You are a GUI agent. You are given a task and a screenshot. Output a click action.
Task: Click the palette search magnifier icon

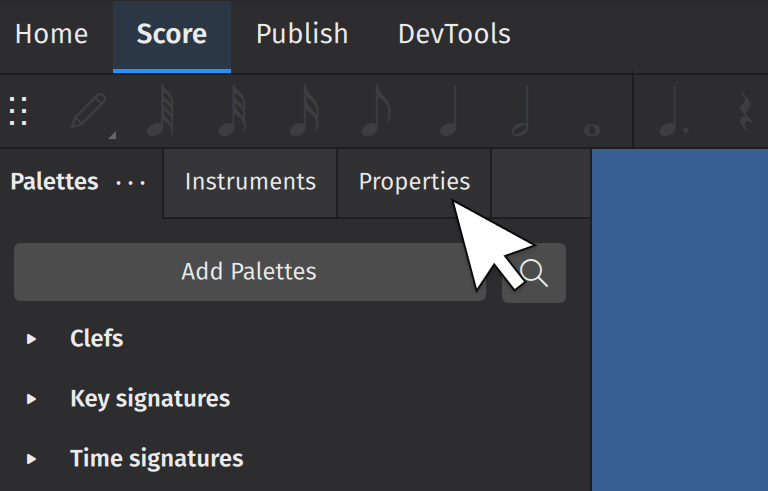click(535, 272)
